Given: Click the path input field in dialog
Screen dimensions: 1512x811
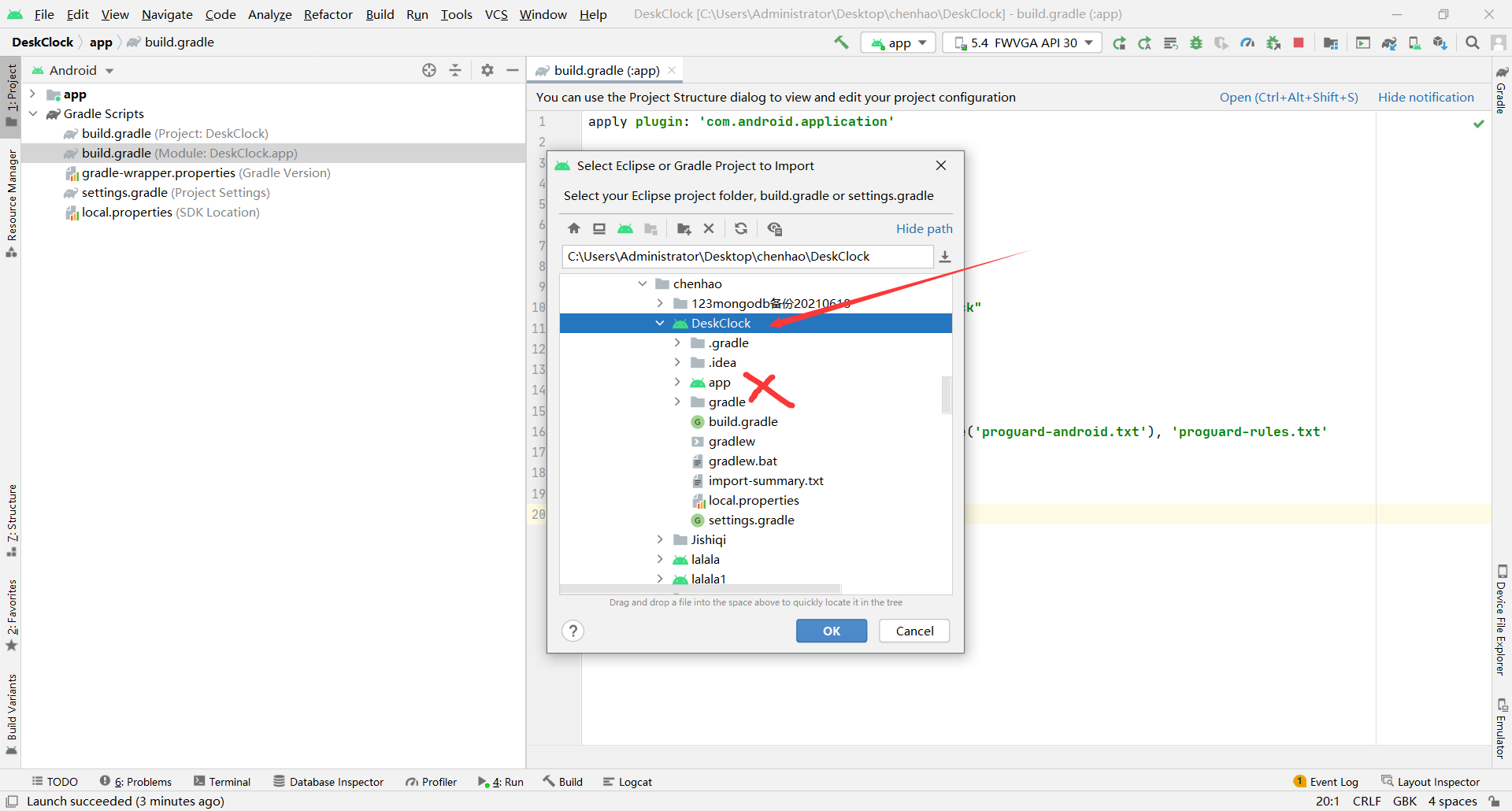Looking at the screenshot, I should point(747,257).
